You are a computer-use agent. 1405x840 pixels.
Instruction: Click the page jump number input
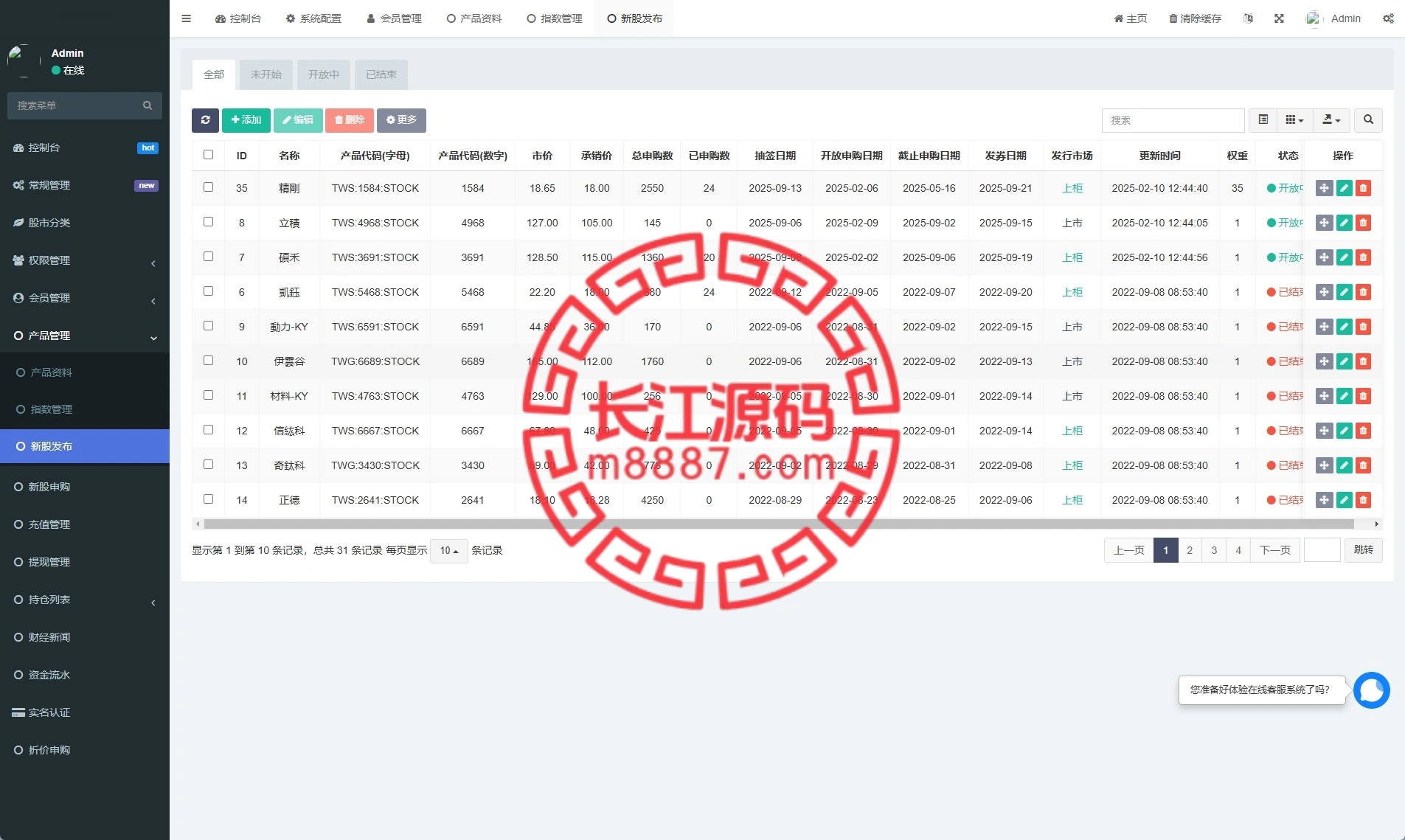click(1322, 550)
